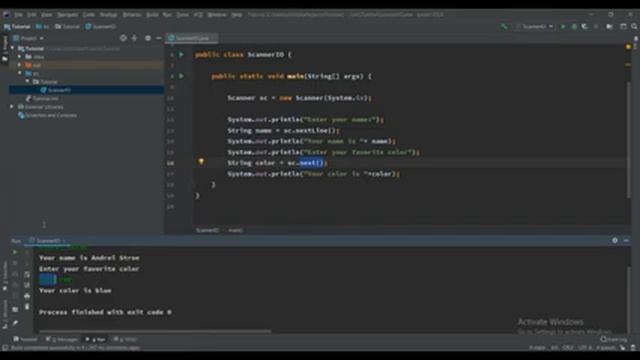Open Event Log in the status bar
Image resolution: width=640 pixels, height=360 pixels.
click(x=614, y=339)
